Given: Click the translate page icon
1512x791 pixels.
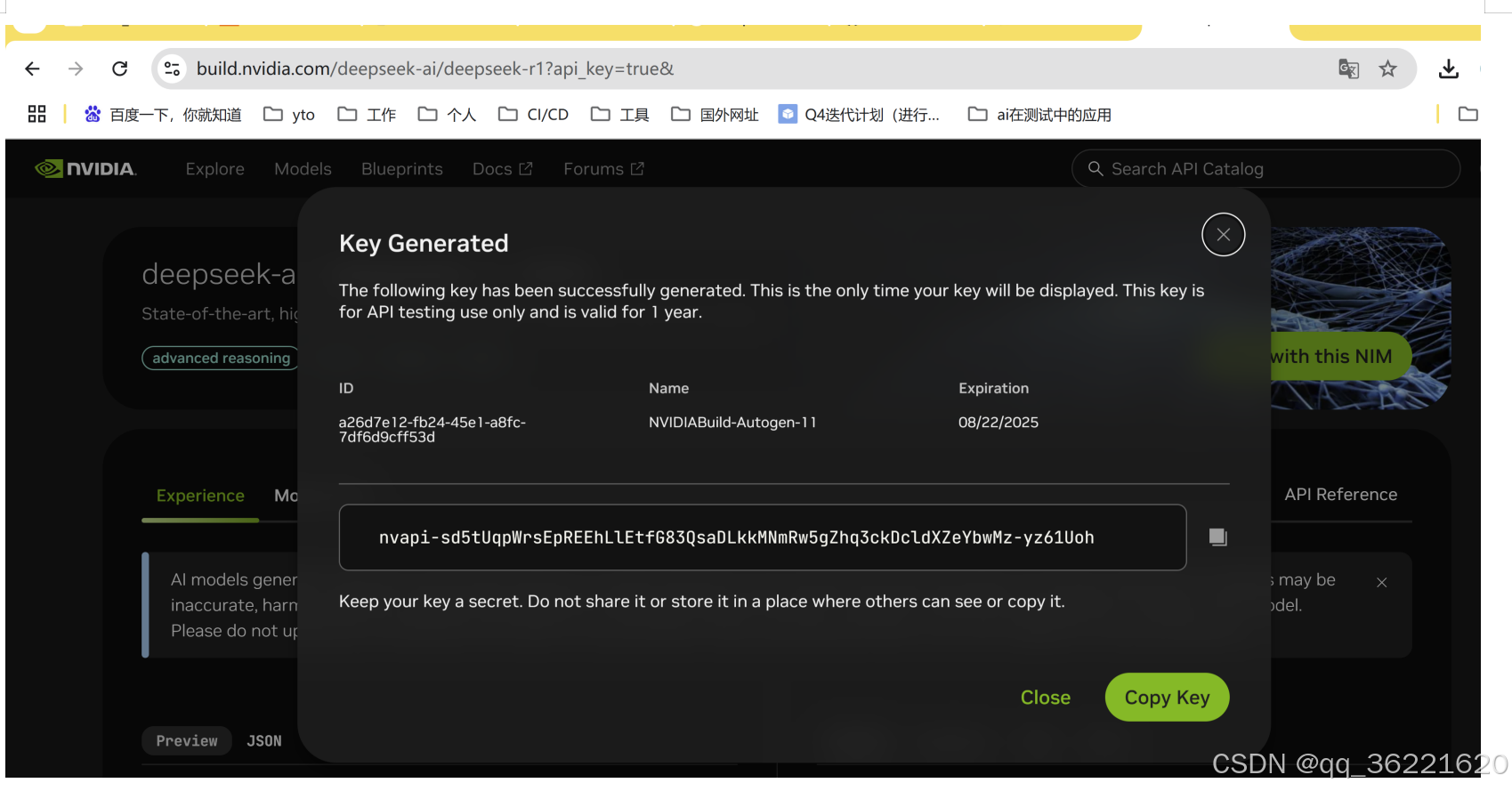Looking at the screenshot, I should coord(1348,69).
